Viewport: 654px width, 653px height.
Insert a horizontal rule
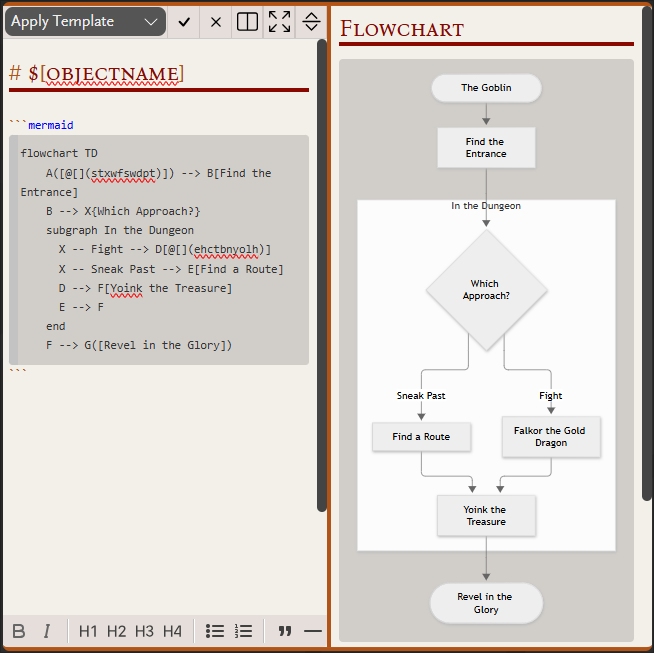(313, 631)
